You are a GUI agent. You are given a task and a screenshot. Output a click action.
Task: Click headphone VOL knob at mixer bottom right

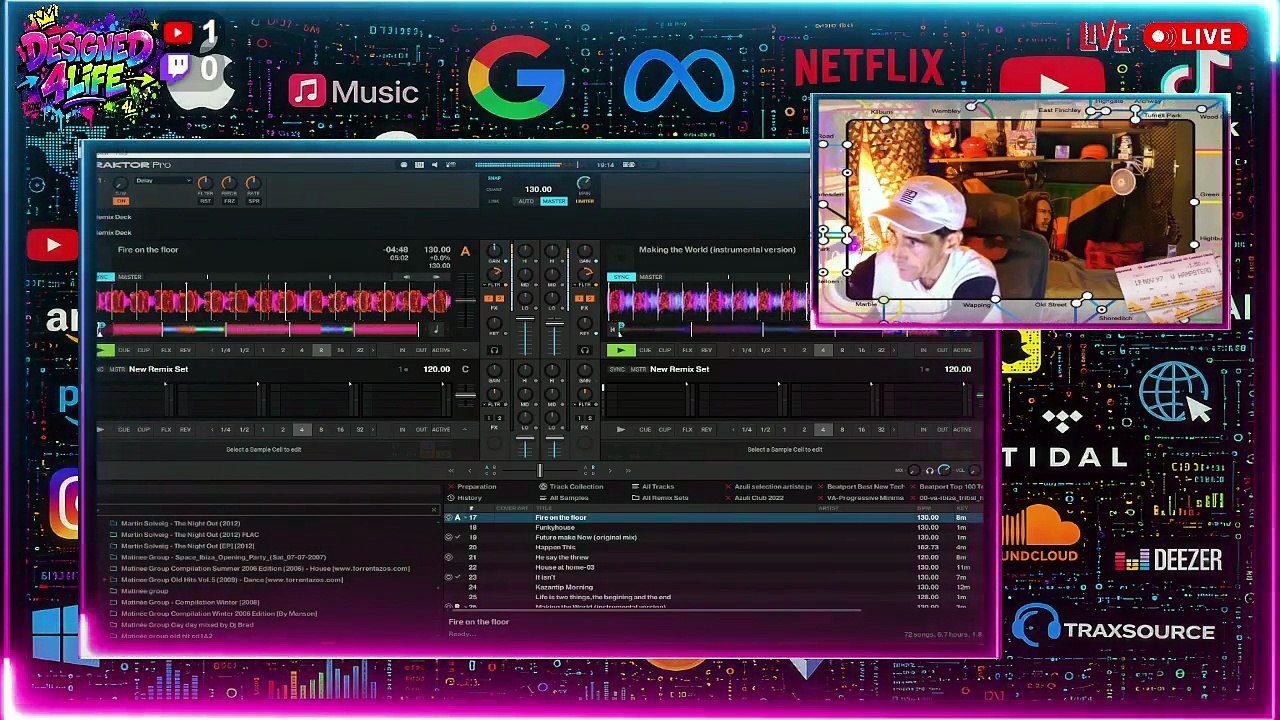tap(945, 470)
